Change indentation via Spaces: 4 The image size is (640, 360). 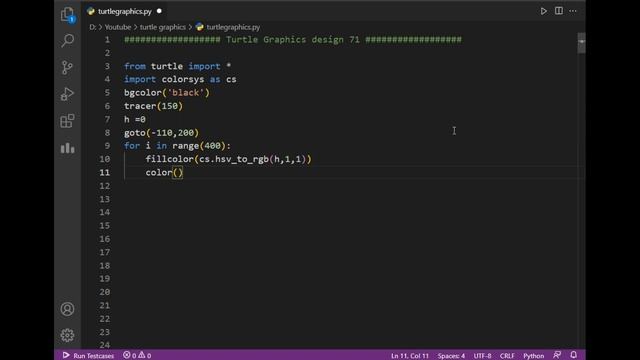tap(451, 356)
